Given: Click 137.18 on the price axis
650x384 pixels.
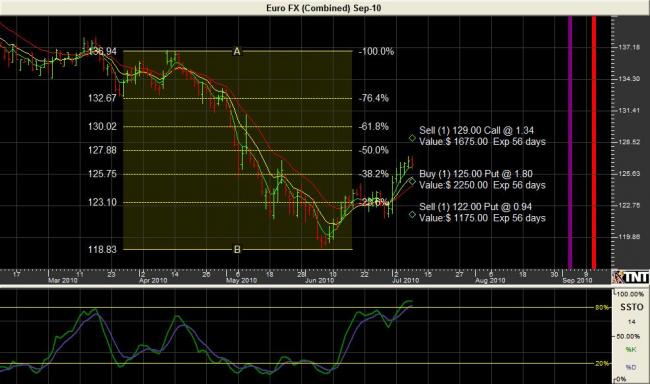Looking at the screenshot, I should click(629, 48).
